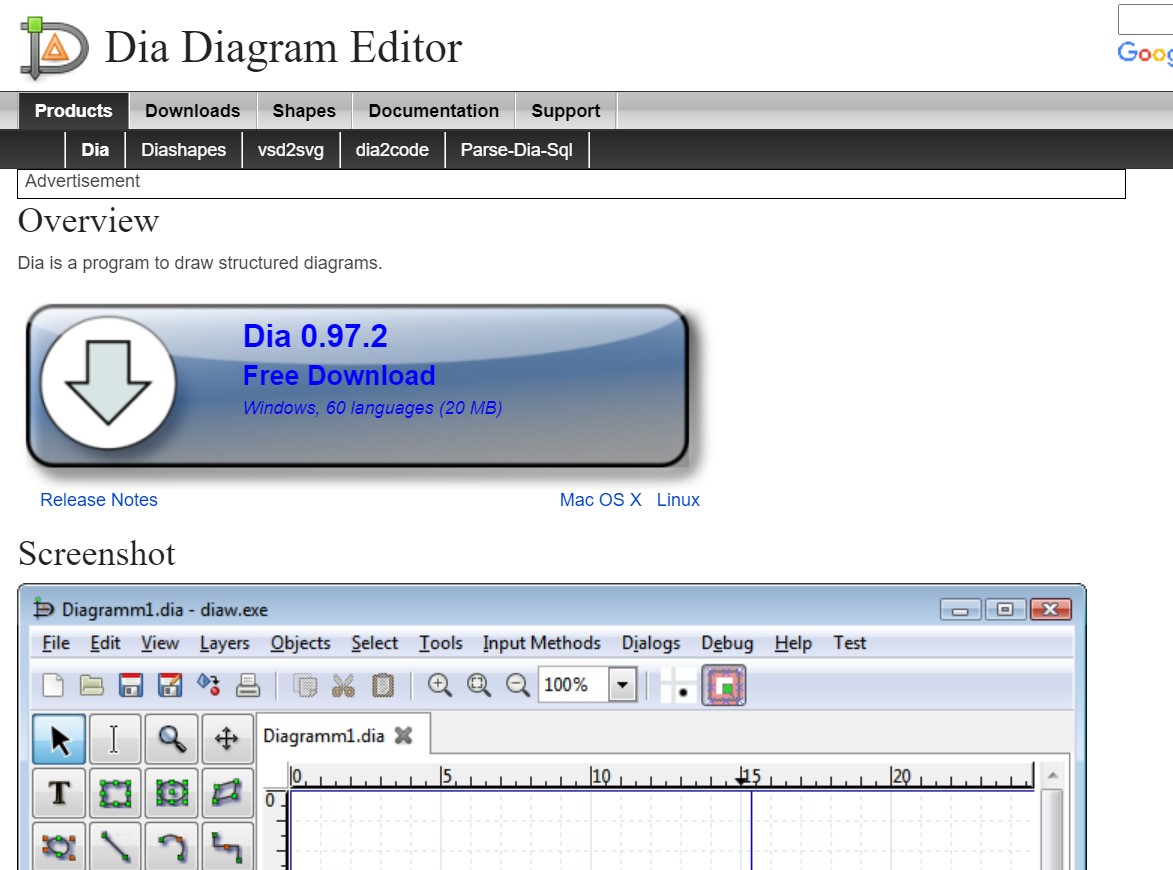Viewport: 1173px width, 870px height.
Task: Pick the Line drawing tool
Action: click(x=114, y=846)
